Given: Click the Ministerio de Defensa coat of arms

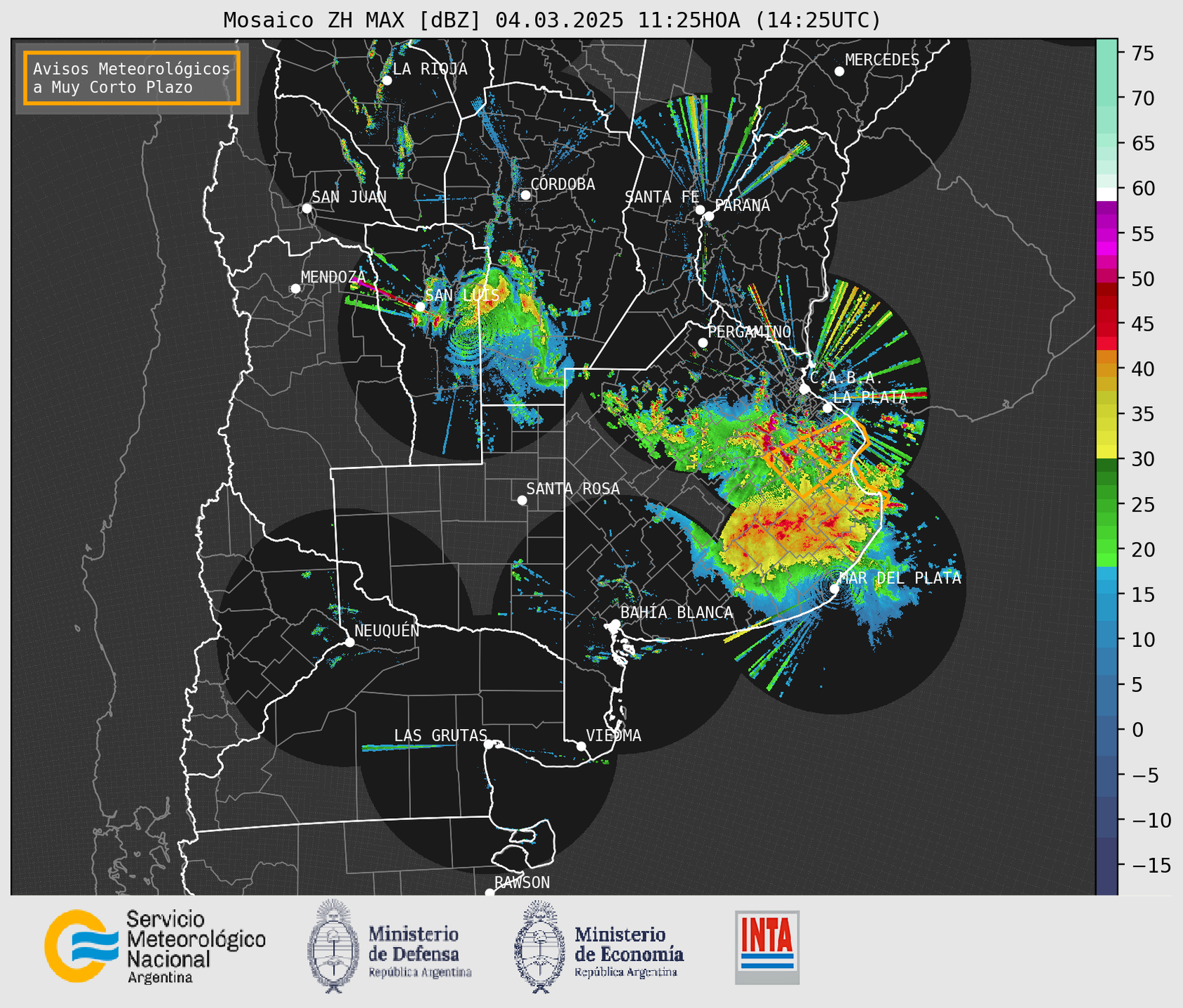Looking at the screenshot, I should click(x=334, y=946).
